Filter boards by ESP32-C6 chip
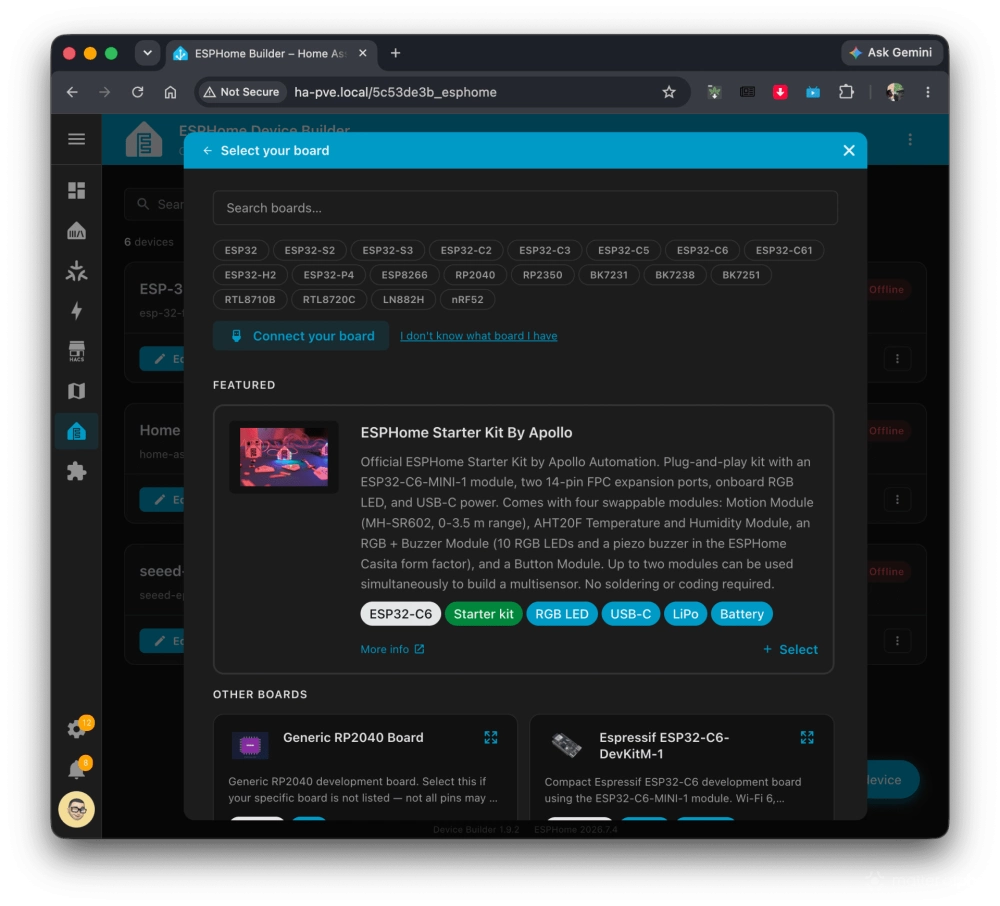Viewport: 1000px width, 906px height. click(x=702, y=251)
